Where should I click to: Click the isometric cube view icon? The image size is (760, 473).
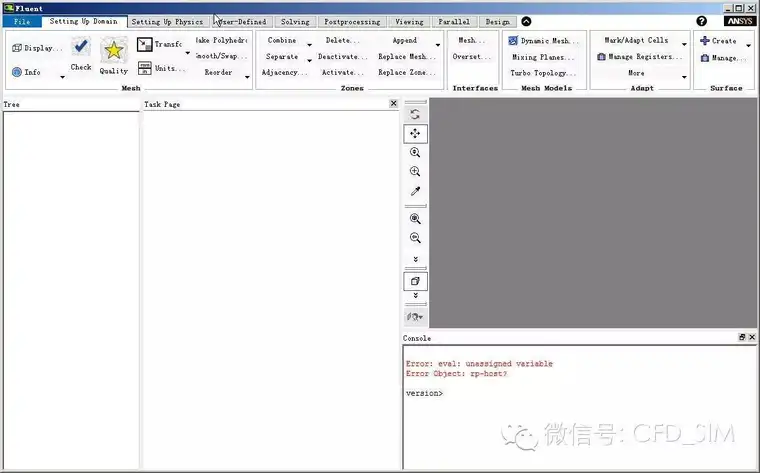pyautogui.click(x=415, y=281)
